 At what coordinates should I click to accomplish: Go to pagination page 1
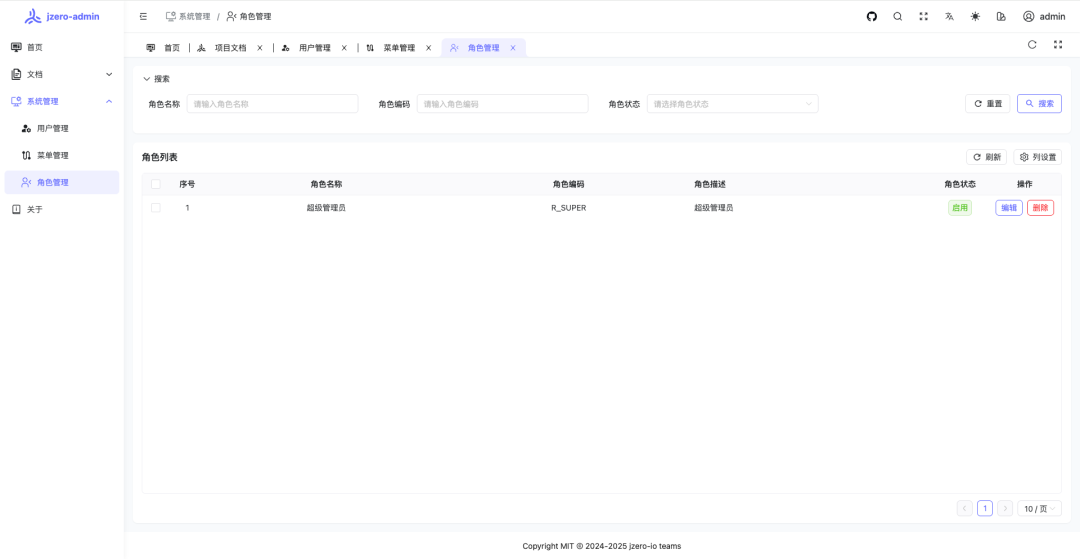point(985,509)
